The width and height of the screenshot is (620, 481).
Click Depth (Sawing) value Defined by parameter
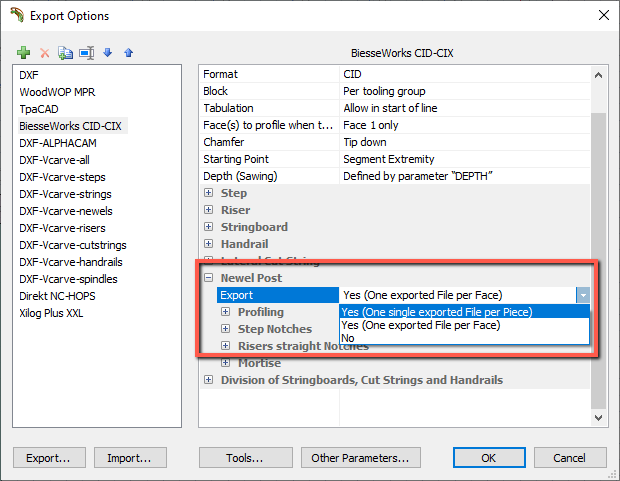point(464,176)
